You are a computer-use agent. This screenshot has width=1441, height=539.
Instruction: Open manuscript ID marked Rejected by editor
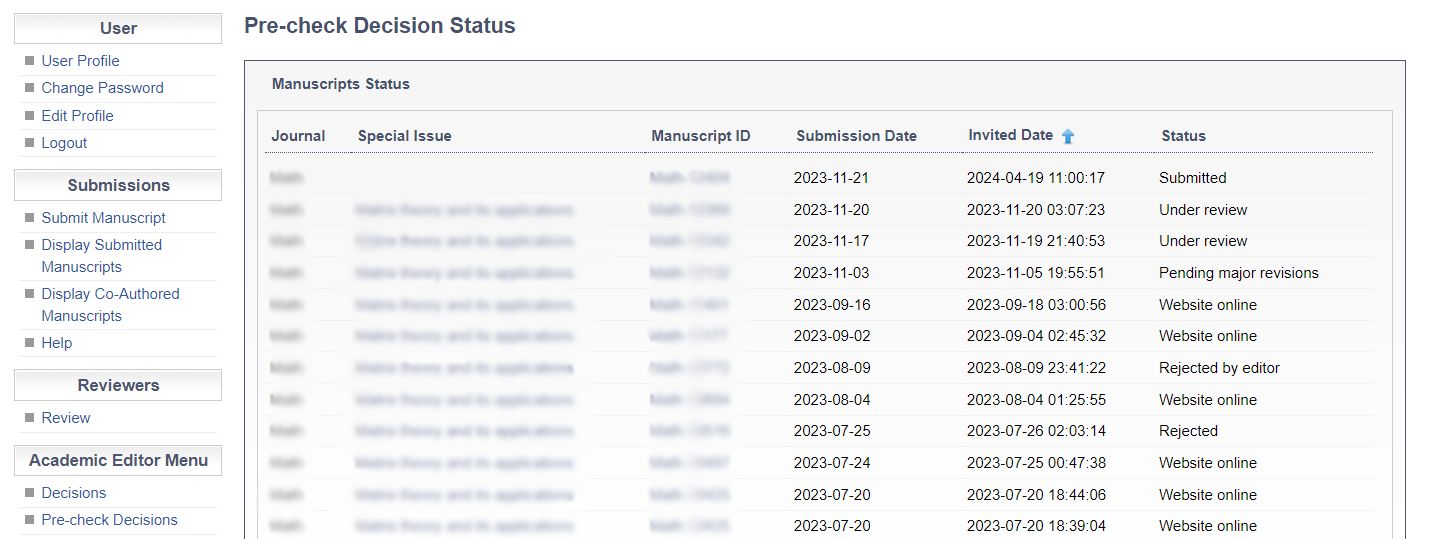click(x=689, y=368)
